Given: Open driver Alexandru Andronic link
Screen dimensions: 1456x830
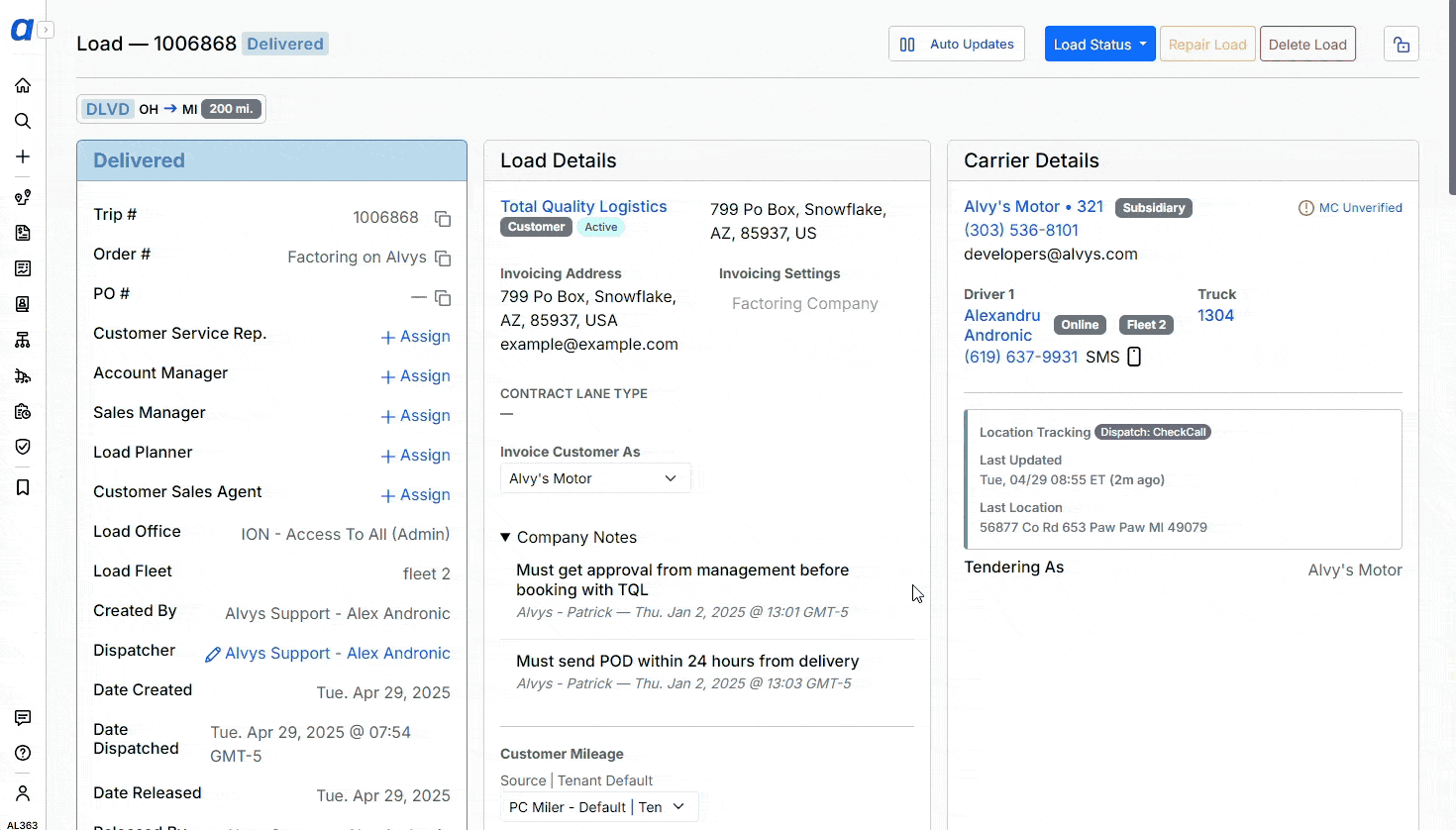Looking at the screenshot, I should click(1002, 325).
